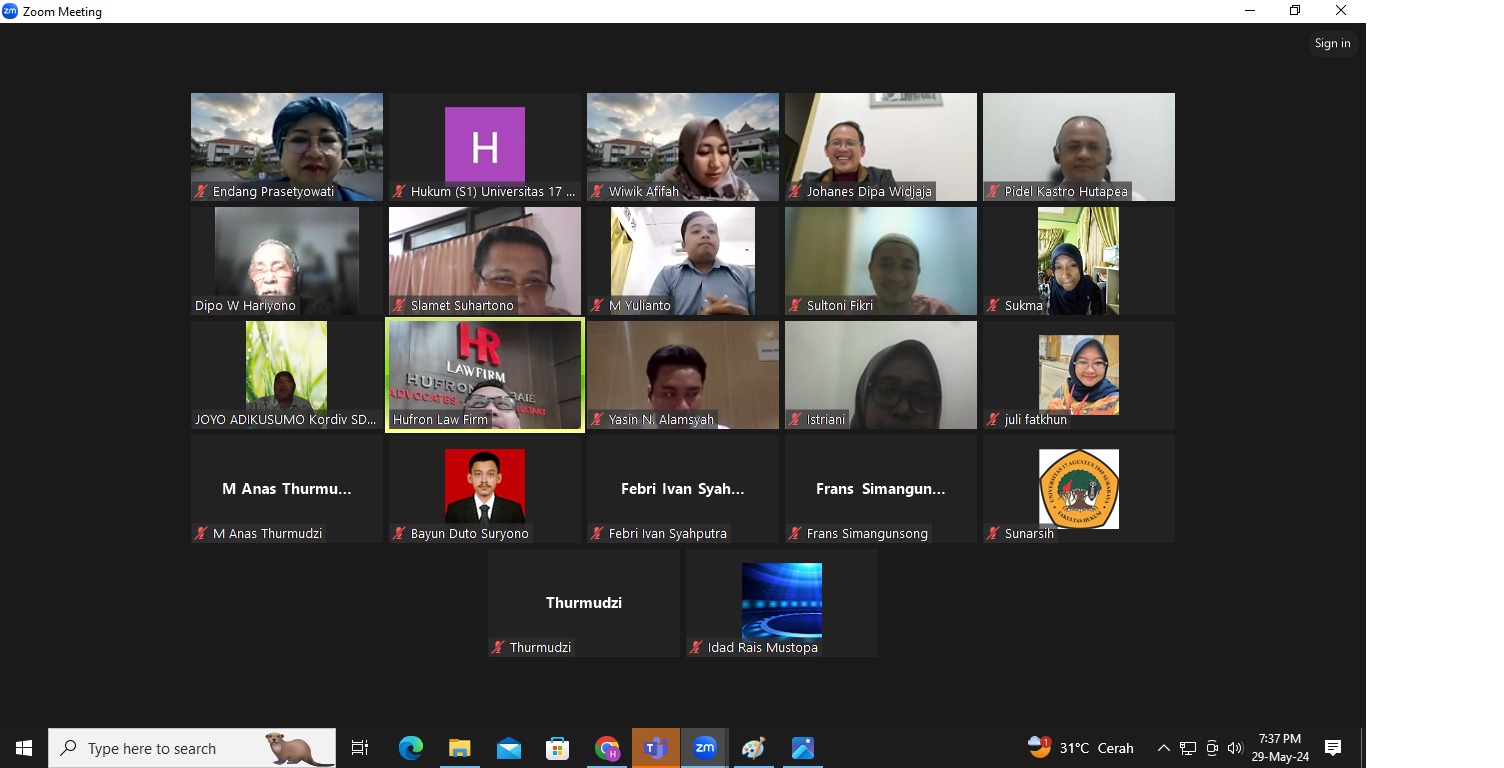
Task: Open Google Chrome from the taskbar
Action: [x=607, y=748]
